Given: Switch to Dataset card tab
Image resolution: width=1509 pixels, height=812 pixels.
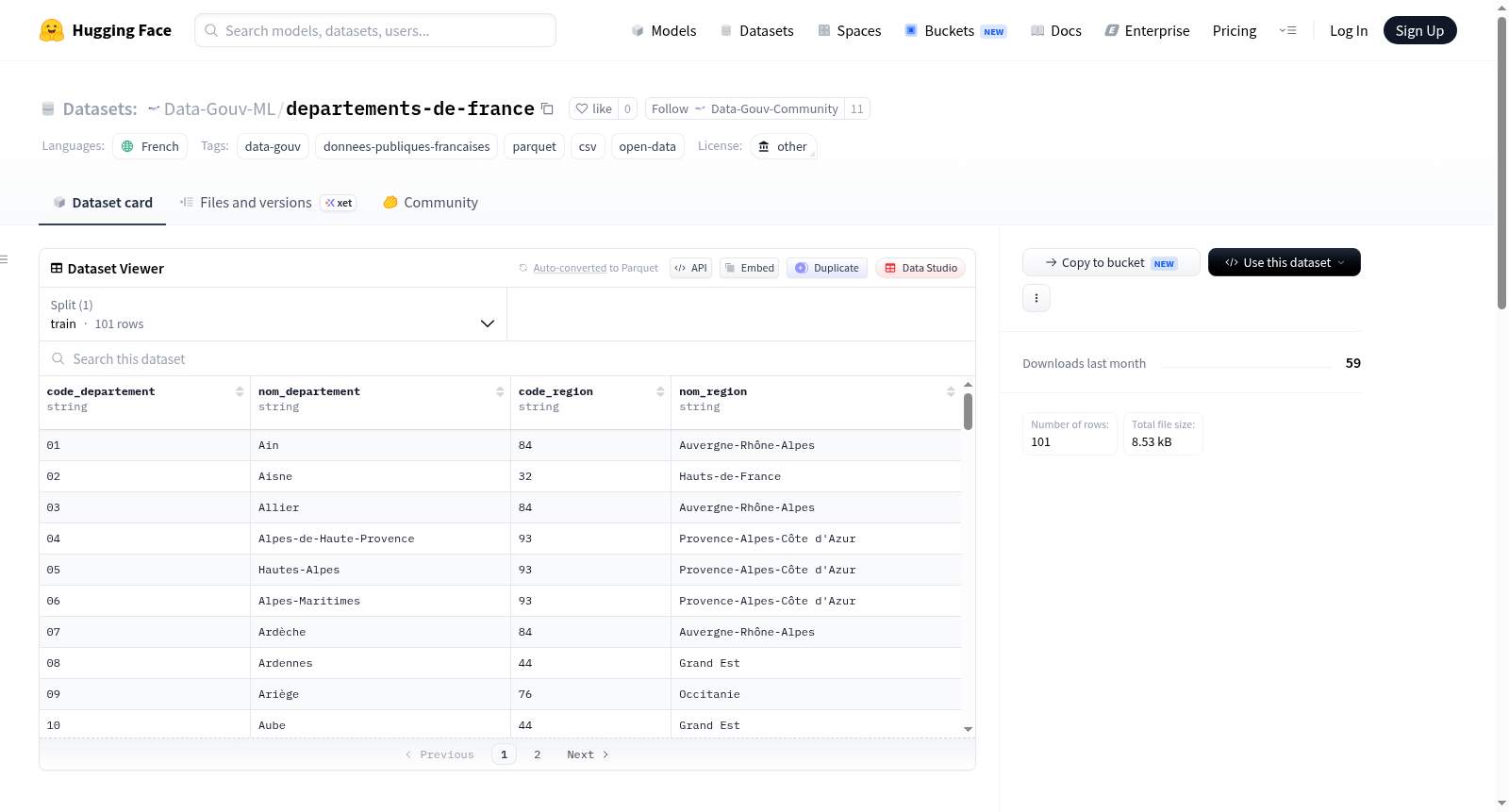Looking at the screenshot, I should 102,202.
